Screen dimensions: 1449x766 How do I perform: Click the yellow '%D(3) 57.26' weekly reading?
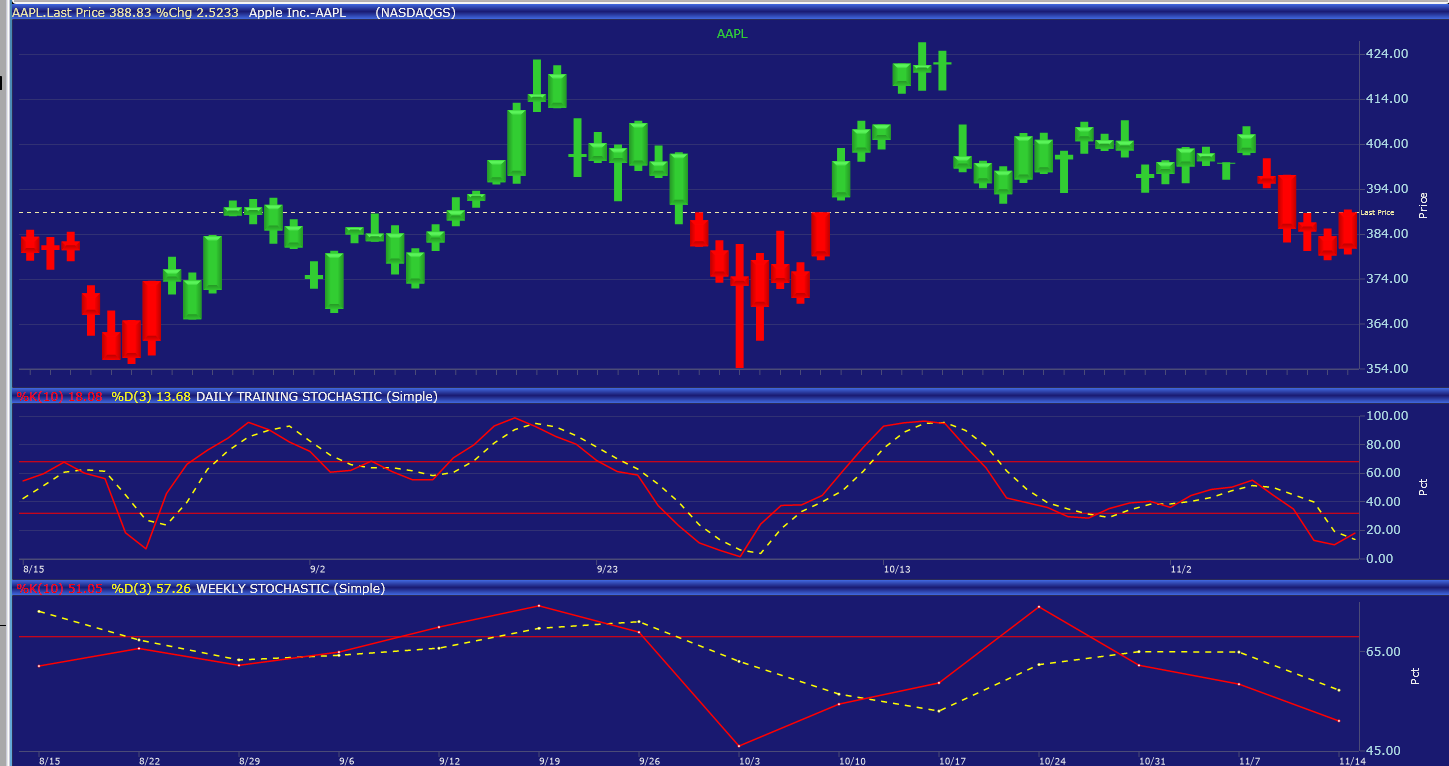[151, 589]
